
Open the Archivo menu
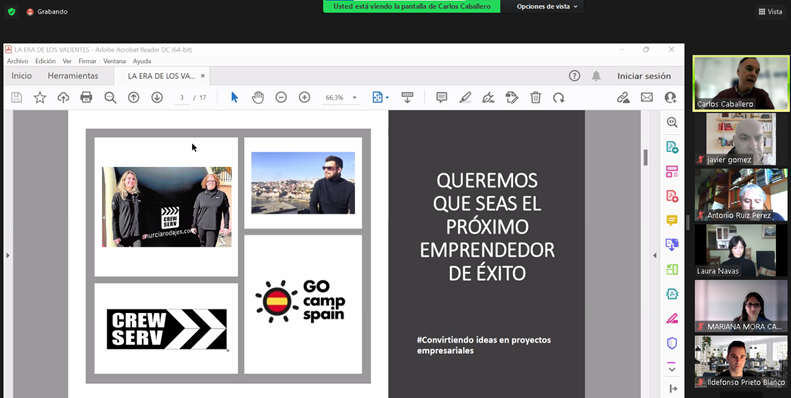[18, 61]
